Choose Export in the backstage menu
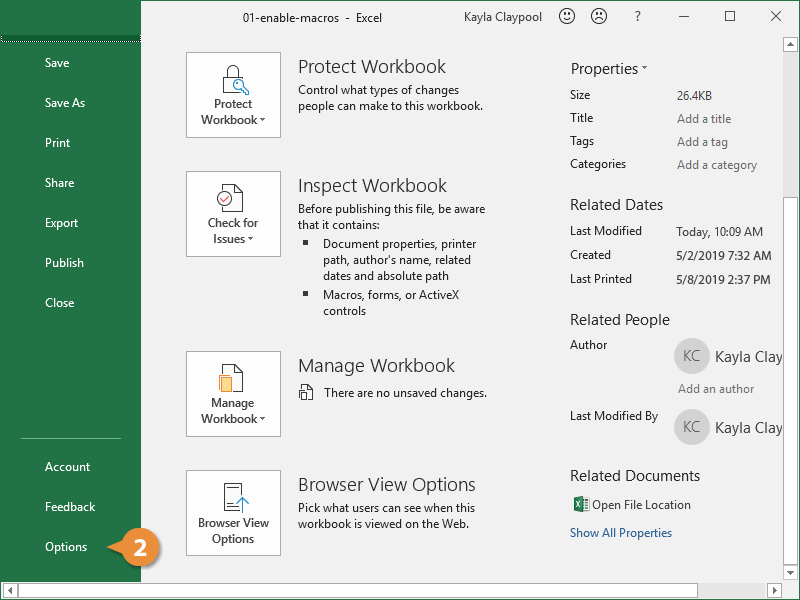800x600 pixels. pyautogui.click(x=61, y=223)
